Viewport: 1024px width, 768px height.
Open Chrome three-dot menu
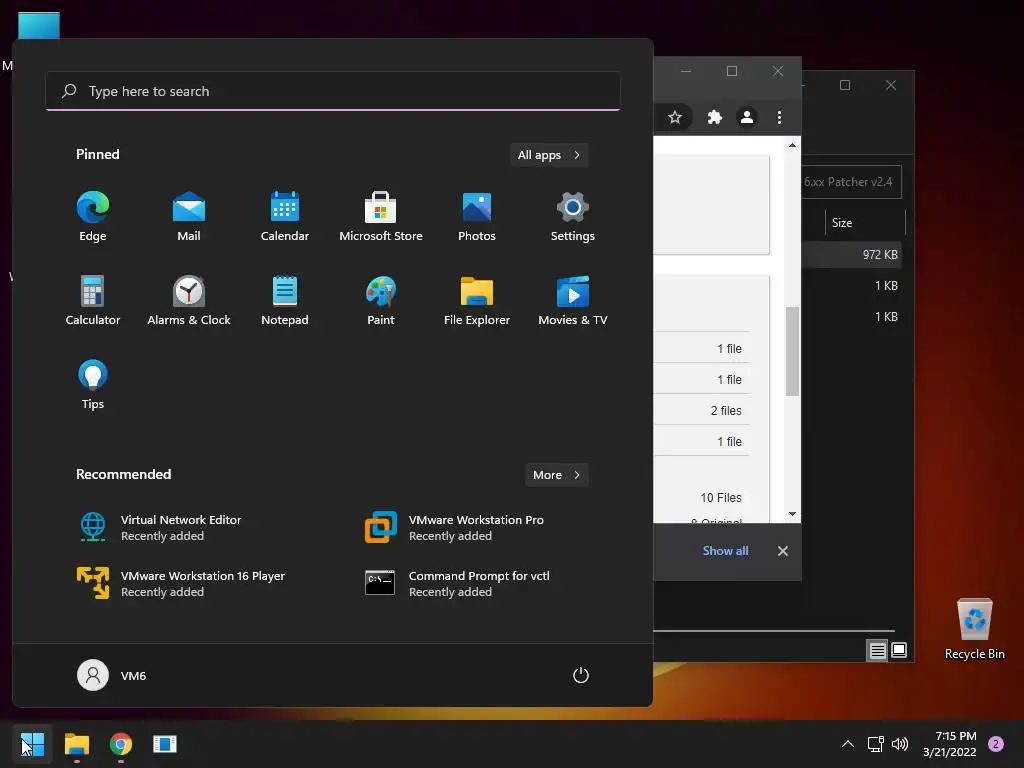click(x=779, y=118)
